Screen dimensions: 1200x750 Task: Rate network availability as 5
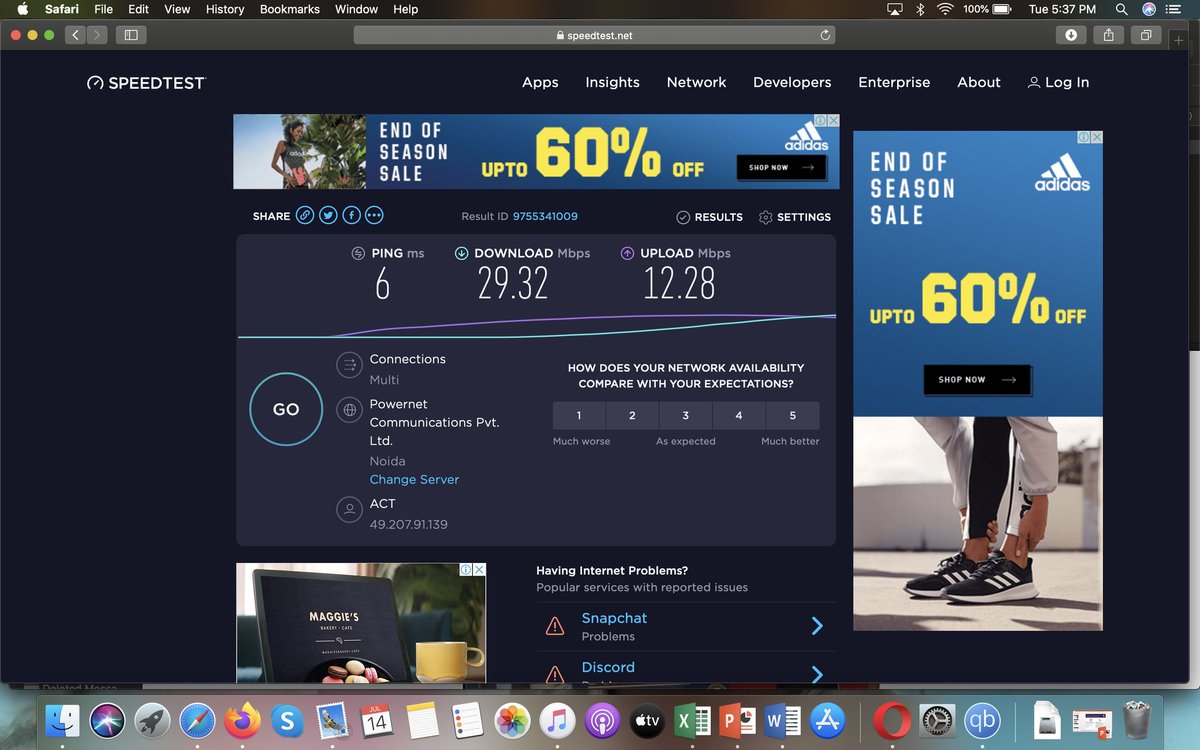793,415
